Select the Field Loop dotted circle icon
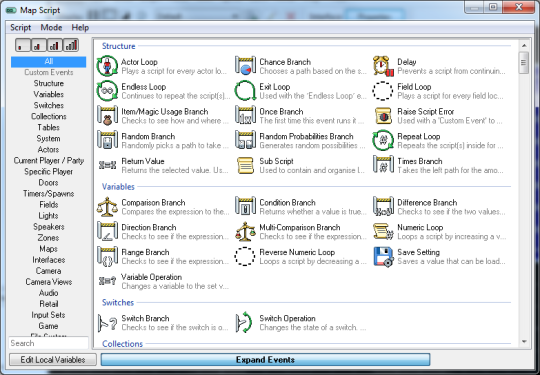Viewport: 540px width, 375px height. (383, 91)
